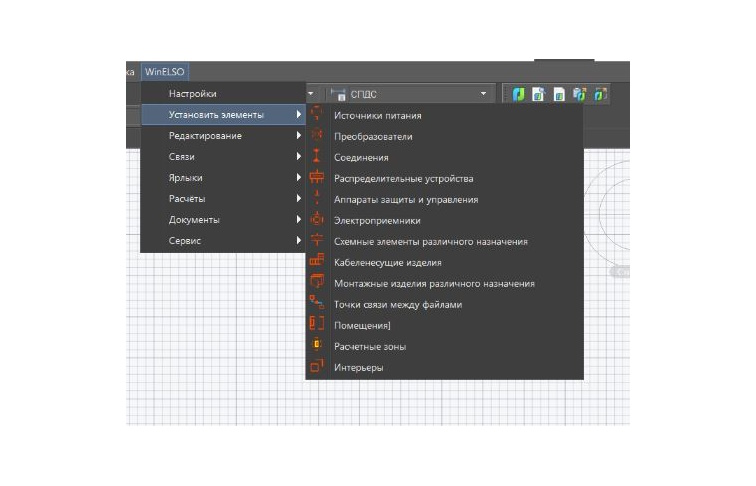Click document with magnifier toolbar icon
This screenshot has height=486, width=756.
(538, 94)
